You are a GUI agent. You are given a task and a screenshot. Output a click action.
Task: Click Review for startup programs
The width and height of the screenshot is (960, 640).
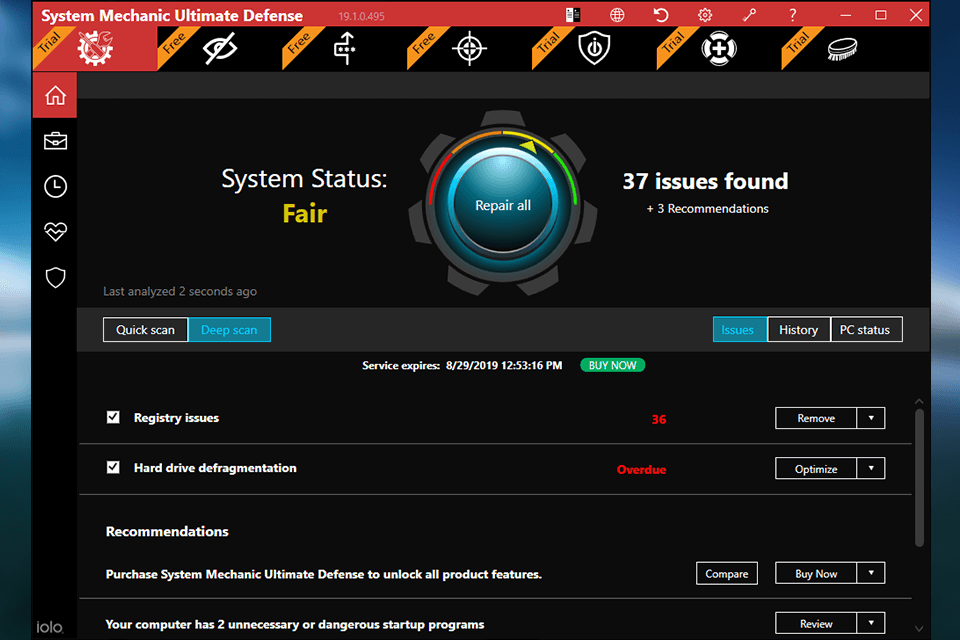[816, 623]
